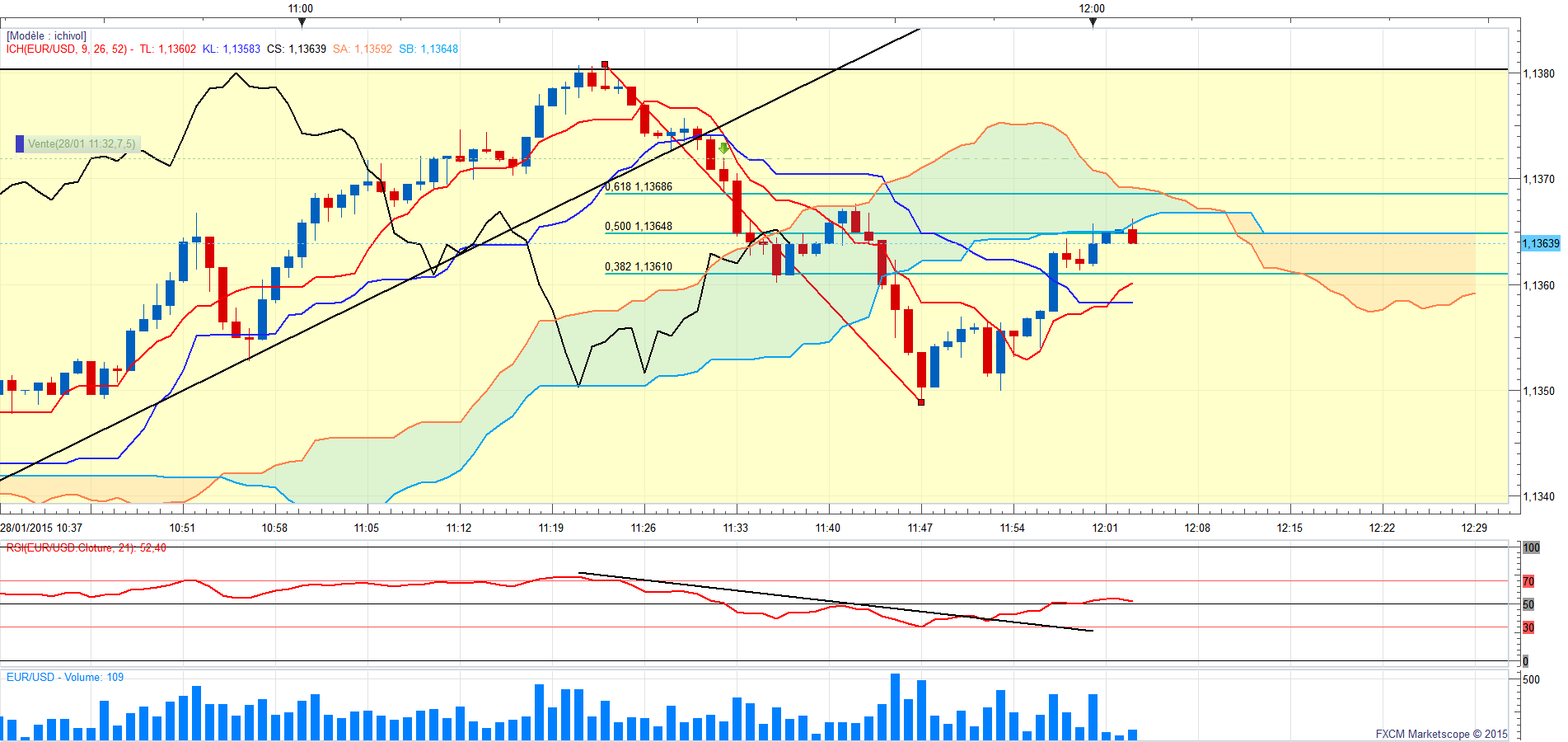
Task: Click the SA: 1,13592 legend value
Action: [x=363, y=49]
